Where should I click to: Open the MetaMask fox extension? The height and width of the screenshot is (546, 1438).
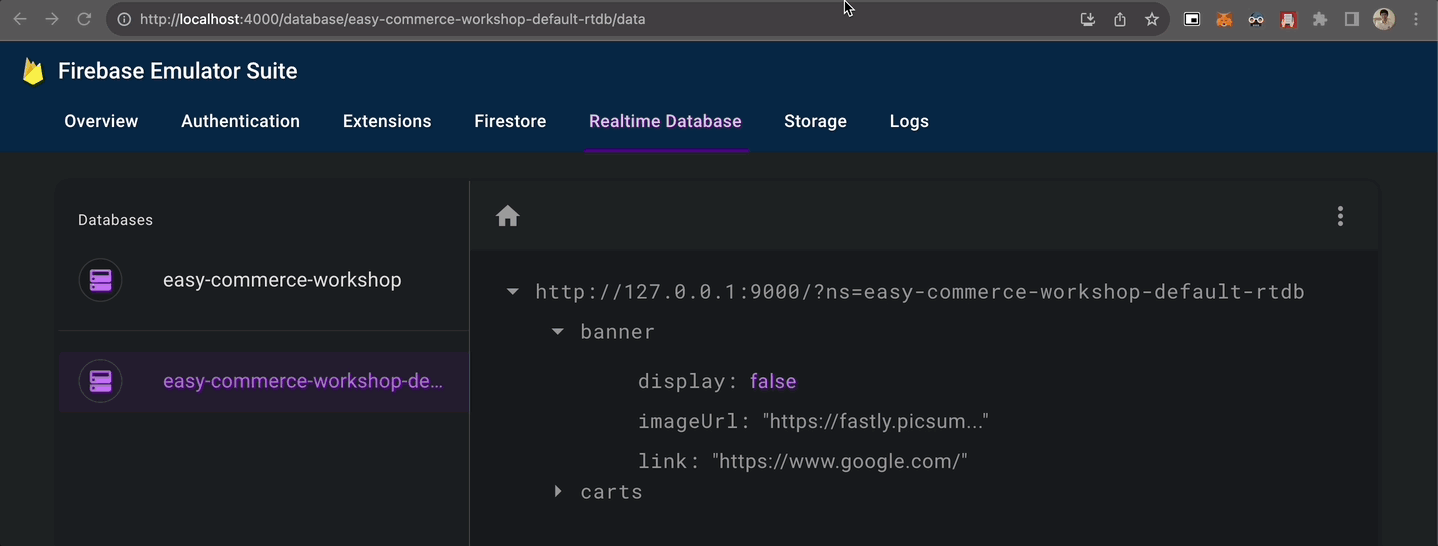(1224, 19)
